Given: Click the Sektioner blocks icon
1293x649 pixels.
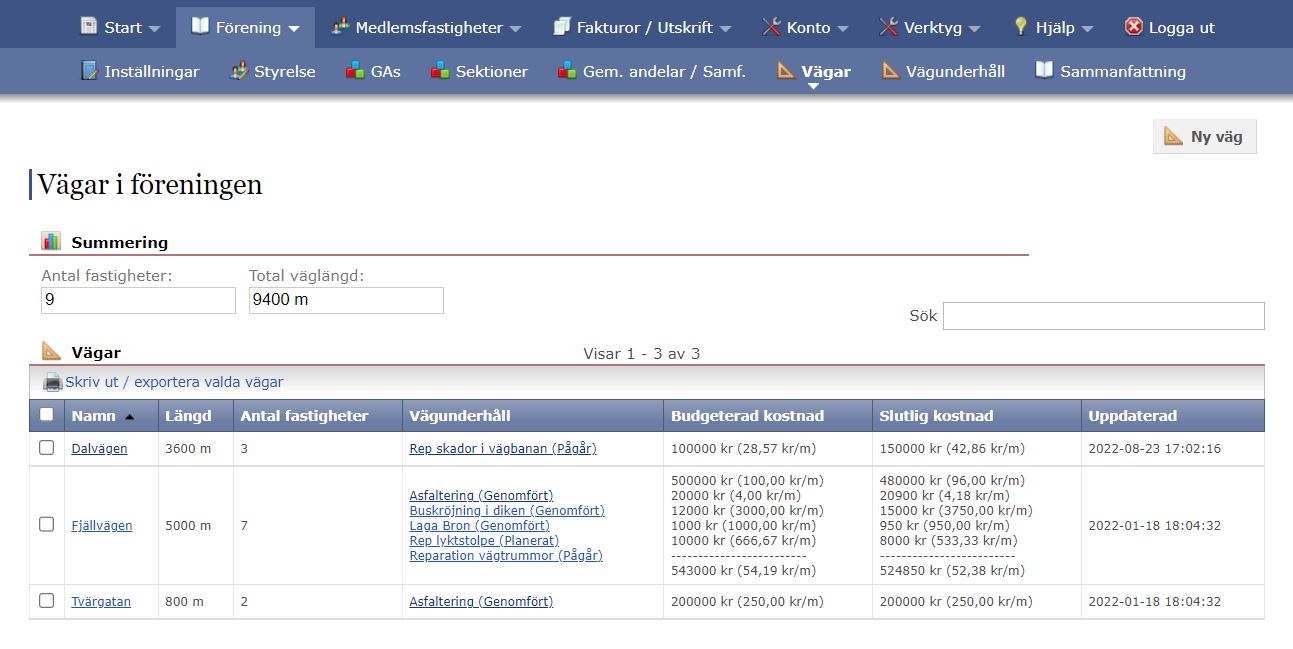Looking at the screenshot, I should pos(440,71).
